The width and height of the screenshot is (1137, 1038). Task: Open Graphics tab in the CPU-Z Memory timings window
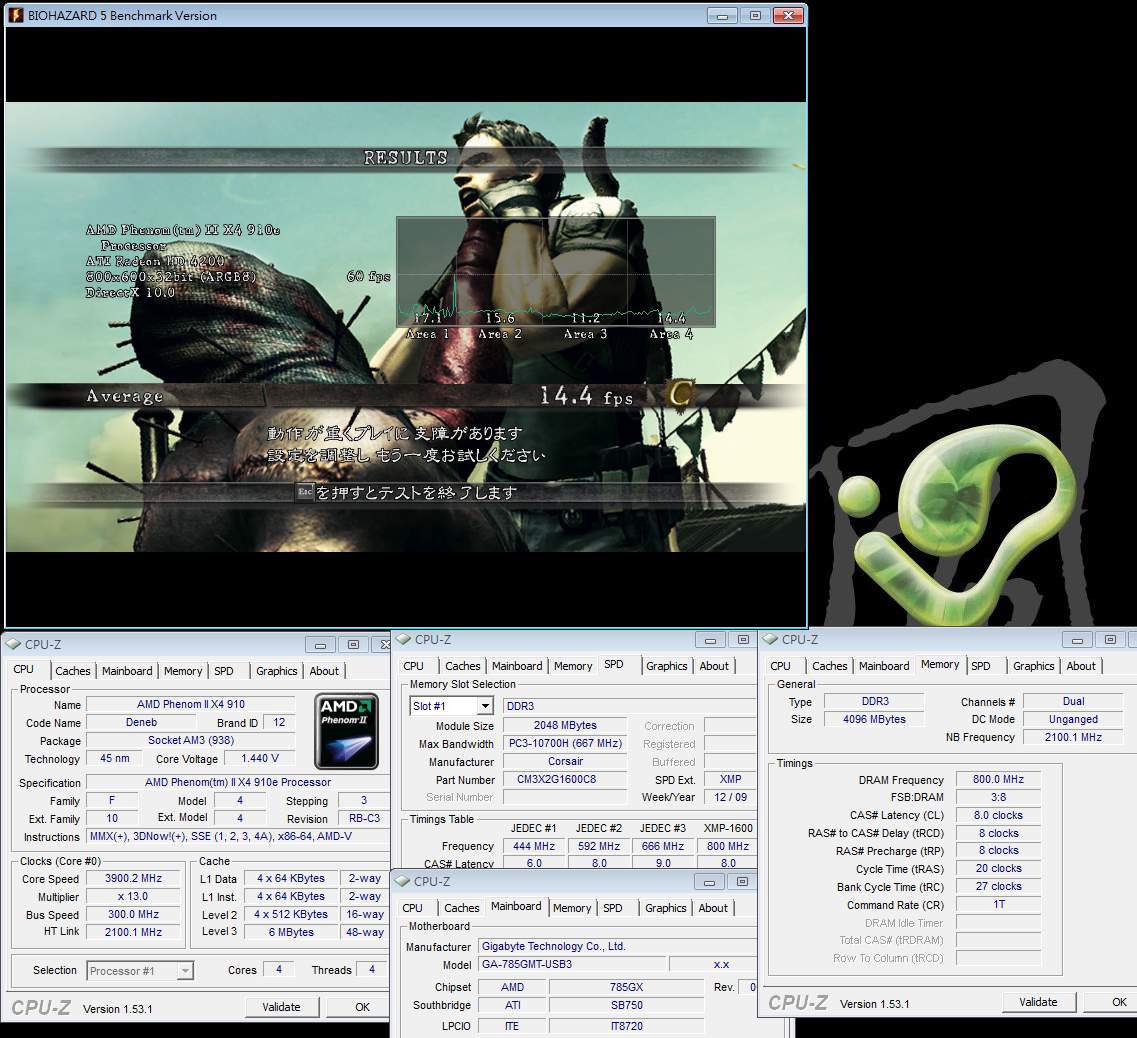click(x=1033, y=666)
